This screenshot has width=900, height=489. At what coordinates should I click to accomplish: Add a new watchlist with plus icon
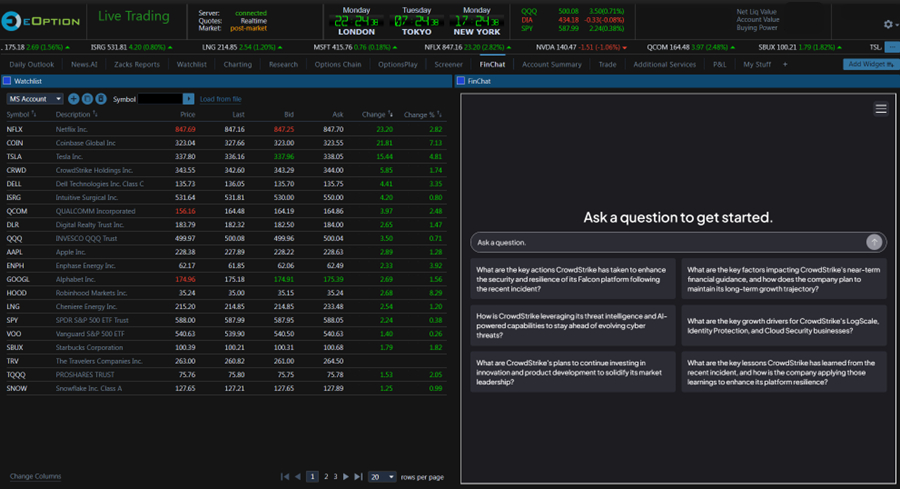coord(73,99)
